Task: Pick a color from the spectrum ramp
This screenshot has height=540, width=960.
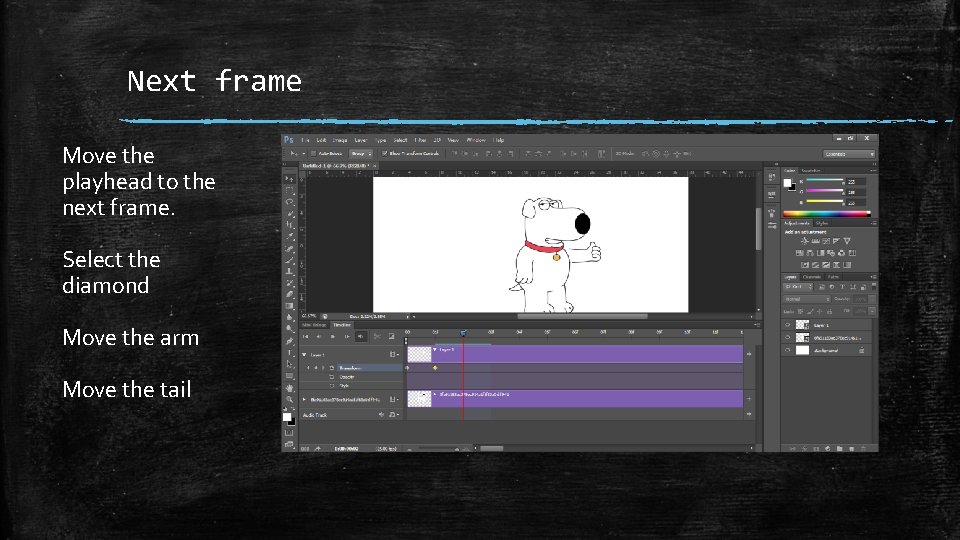Action: click(x=827, y=214)
